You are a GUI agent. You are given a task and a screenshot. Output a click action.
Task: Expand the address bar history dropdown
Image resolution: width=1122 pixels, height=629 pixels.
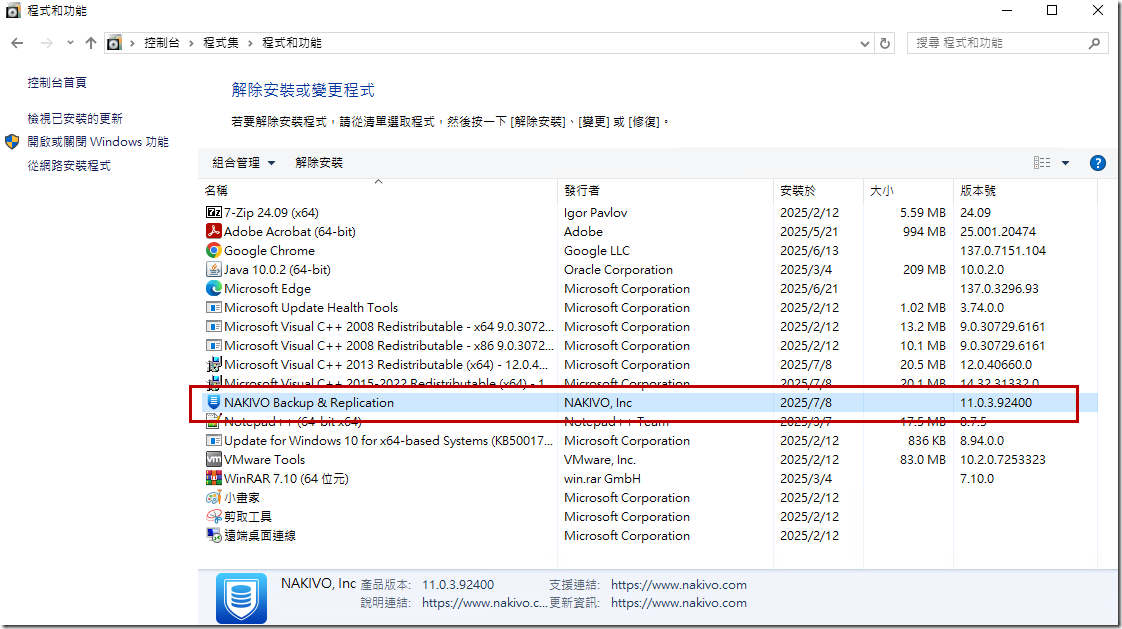pos(864,43)
